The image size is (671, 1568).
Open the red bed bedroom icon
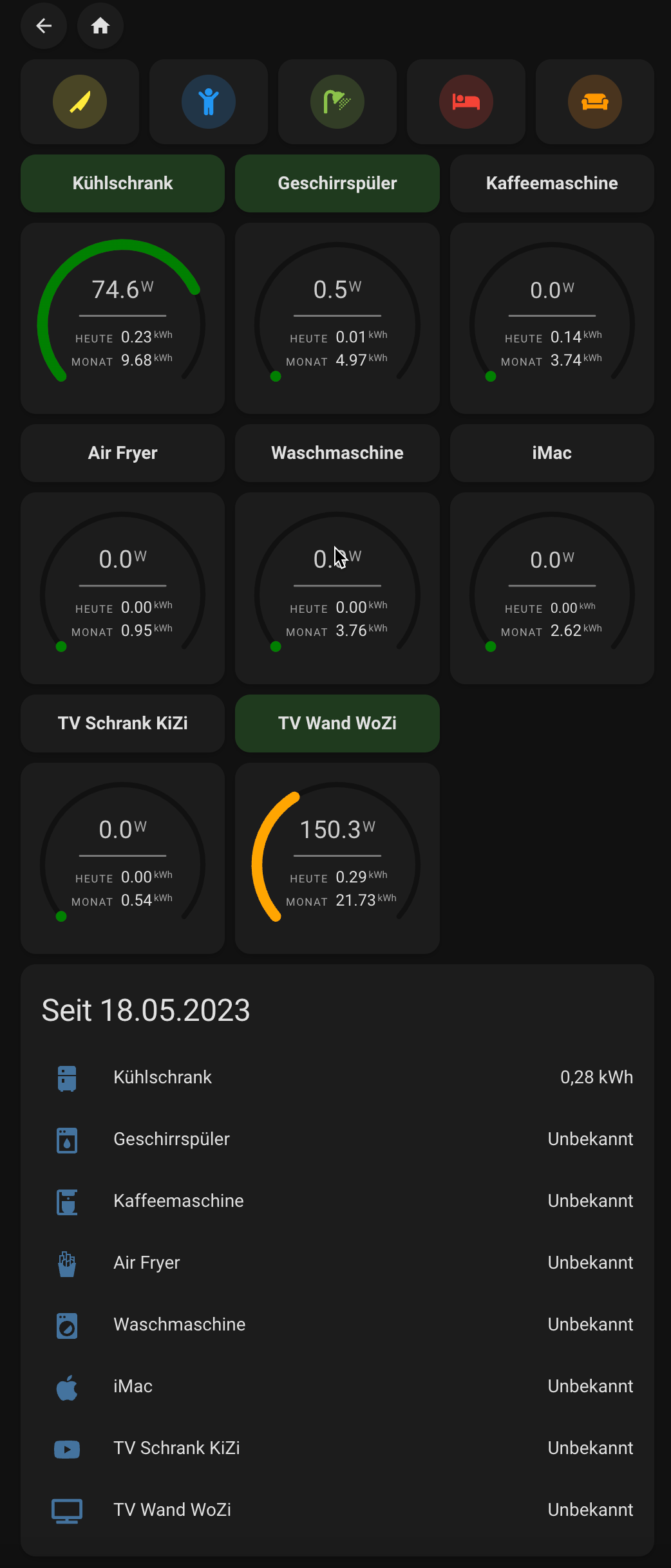click(466, 102)
